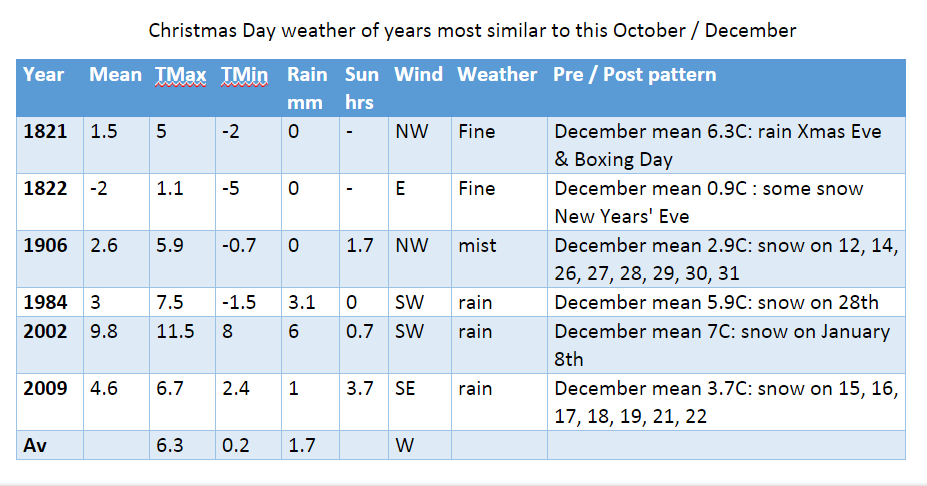
Task: Click the 1984 year cell
Action: tap(45, 302)
